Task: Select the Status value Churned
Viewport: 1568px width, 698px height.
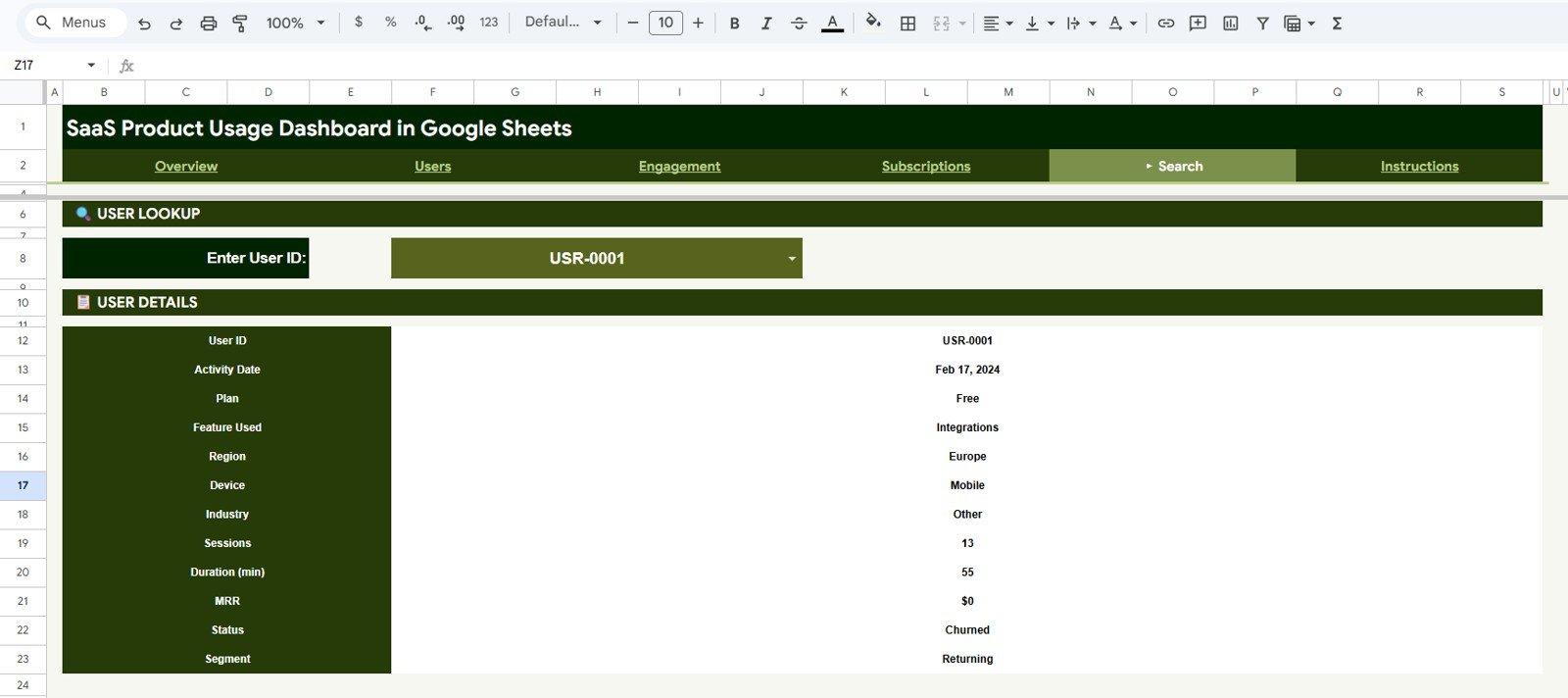Action: (x=966, y=630)
